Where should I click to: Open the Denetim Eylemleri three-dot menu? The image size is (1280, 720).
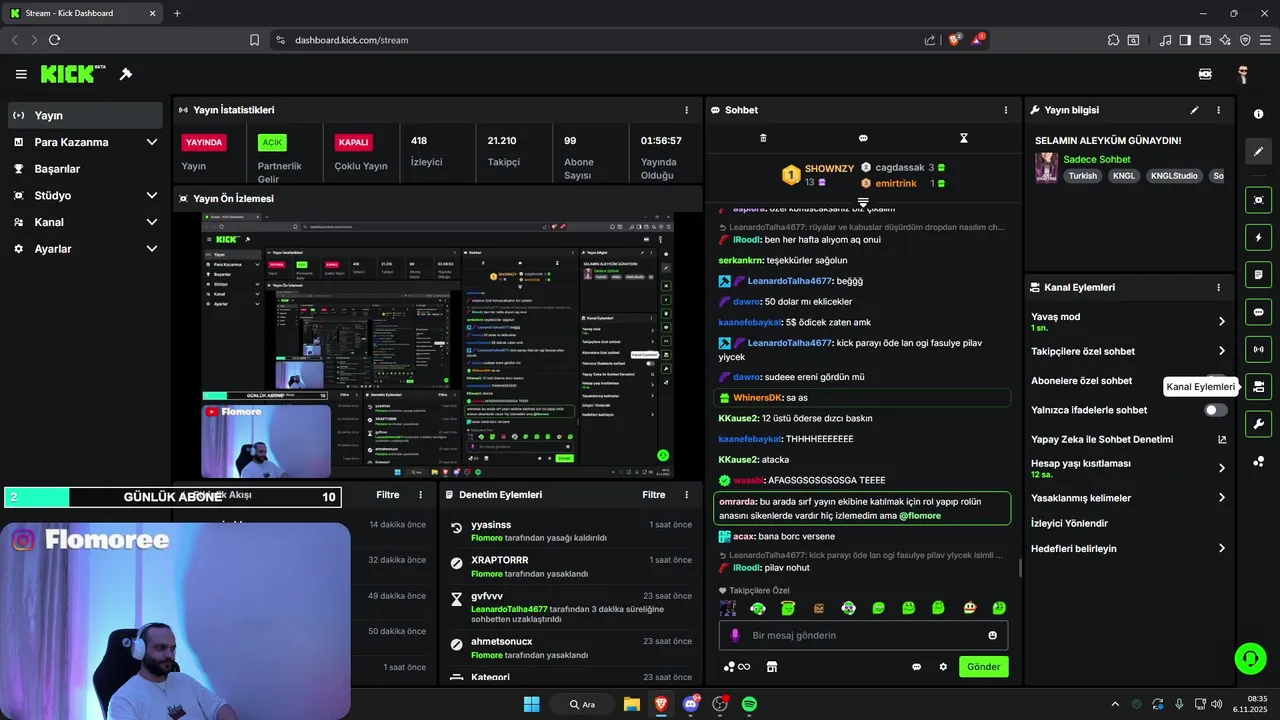[x=686, y=494]
